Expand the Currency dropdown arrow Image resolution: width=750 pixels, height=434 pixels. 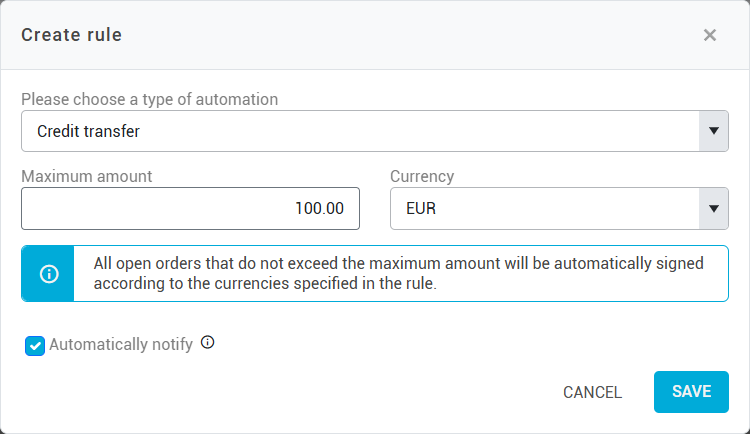coord(713,209)
